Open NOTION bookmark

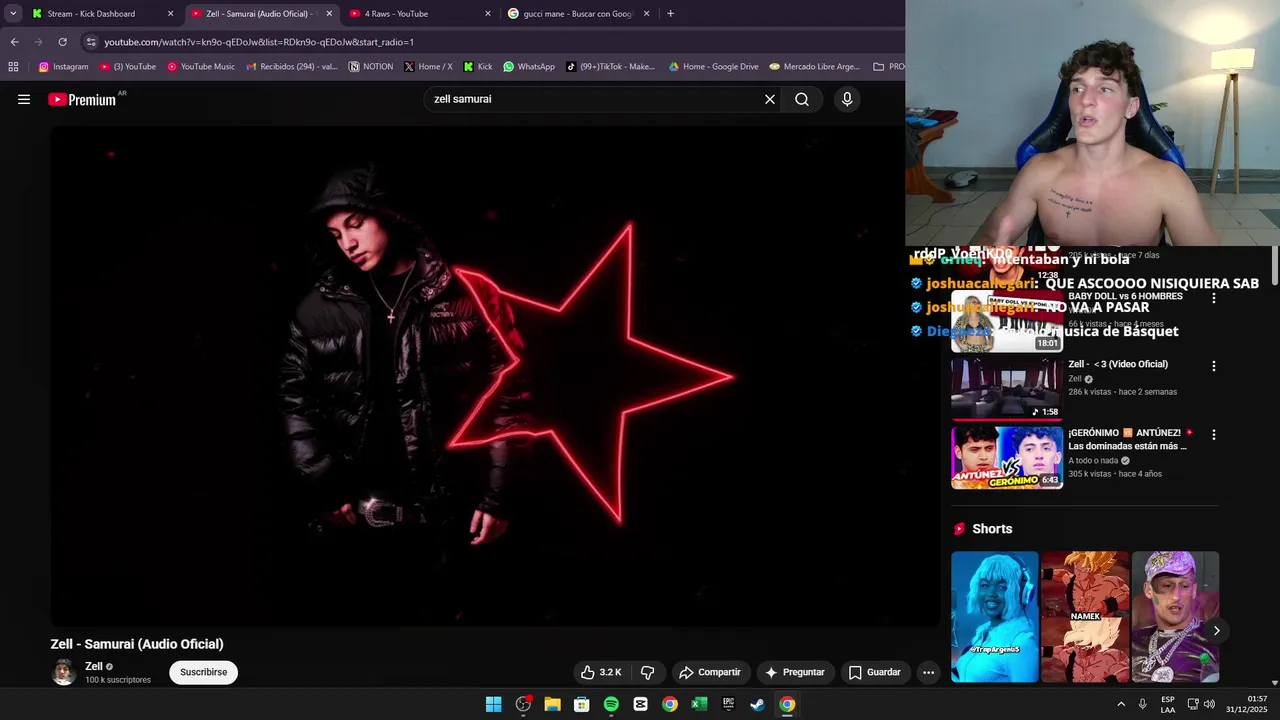pos(371,67)
